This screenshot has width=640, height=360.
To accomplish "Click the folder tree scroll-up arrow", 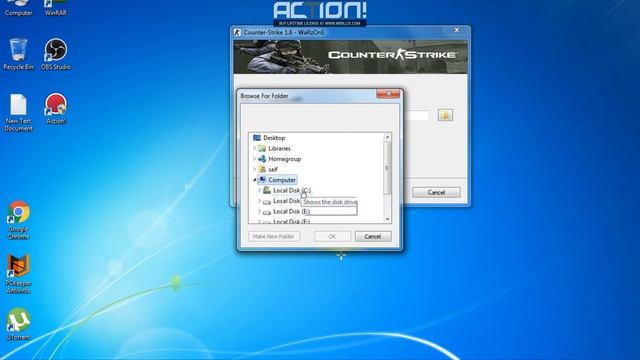I will [x=387, y=137].
